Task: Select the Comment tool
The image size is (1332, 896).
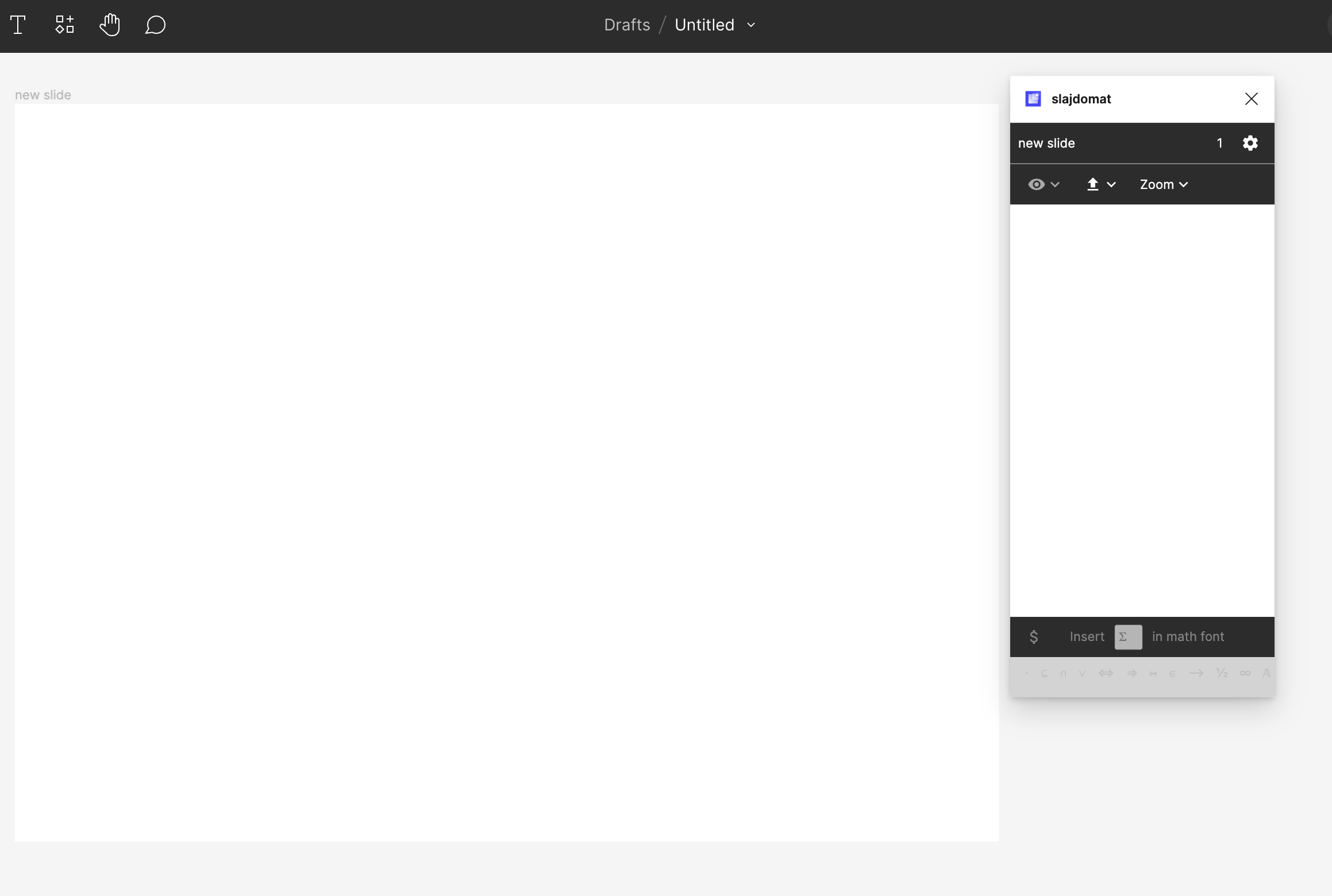Action: tap(155, 25)
